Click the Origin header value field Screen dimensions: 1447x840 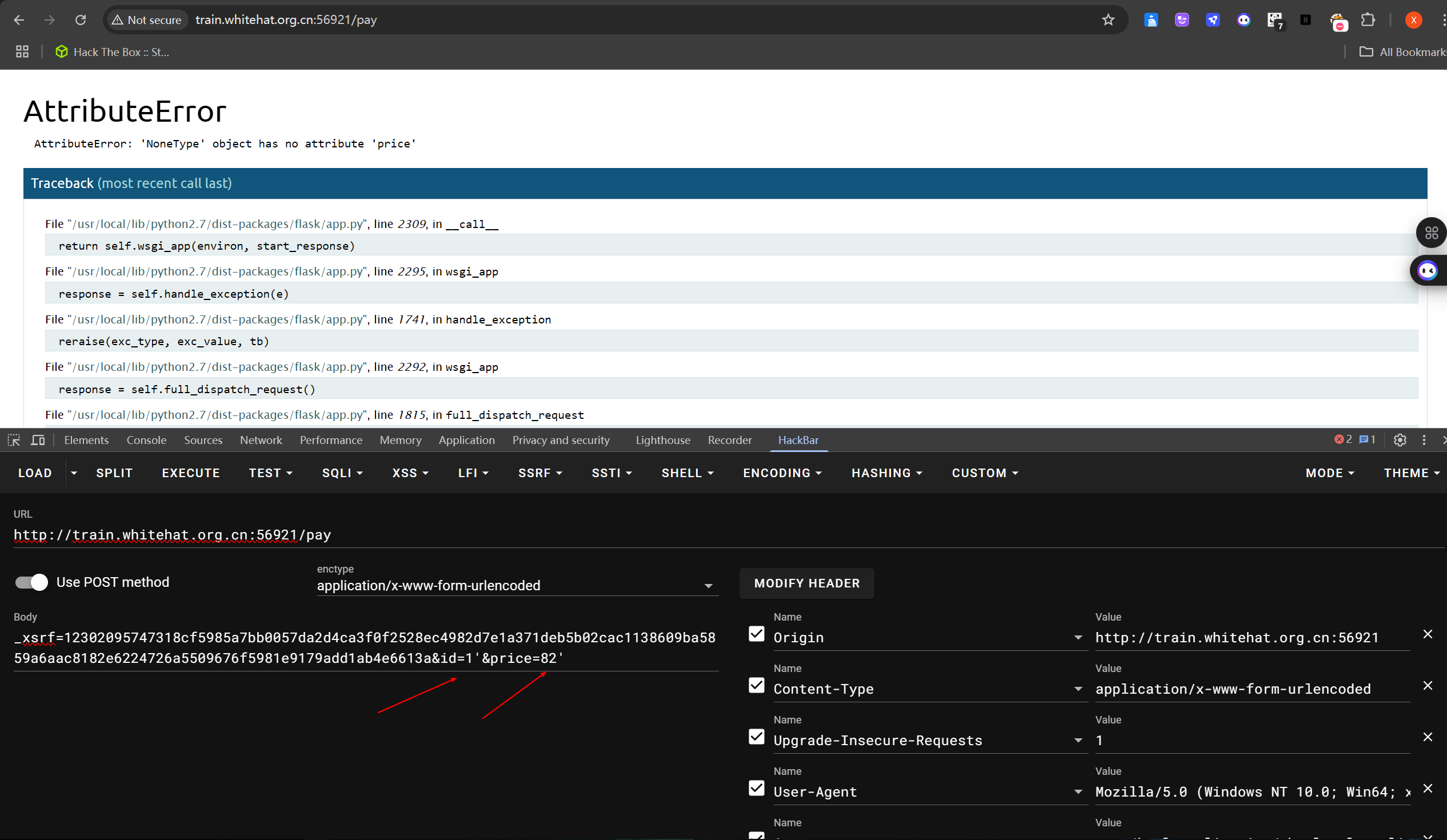[1252, 637]
